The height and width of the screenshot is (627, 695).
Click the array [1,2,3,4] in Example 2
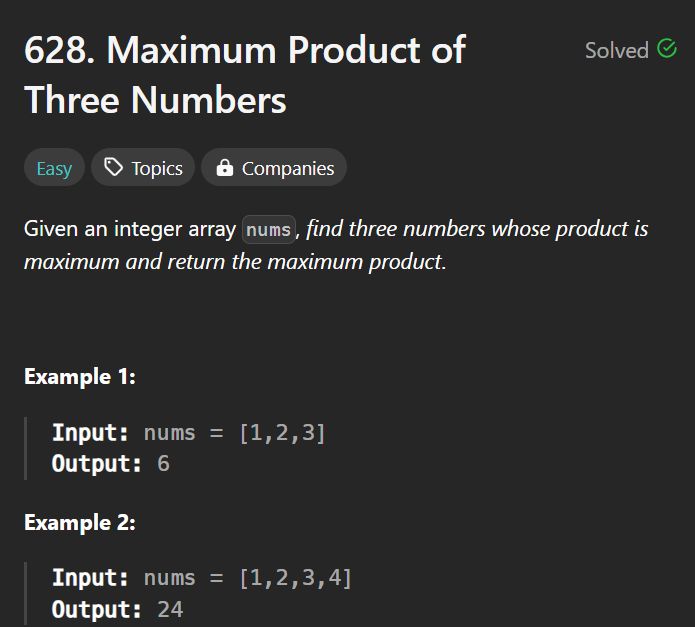pos(295,577)
